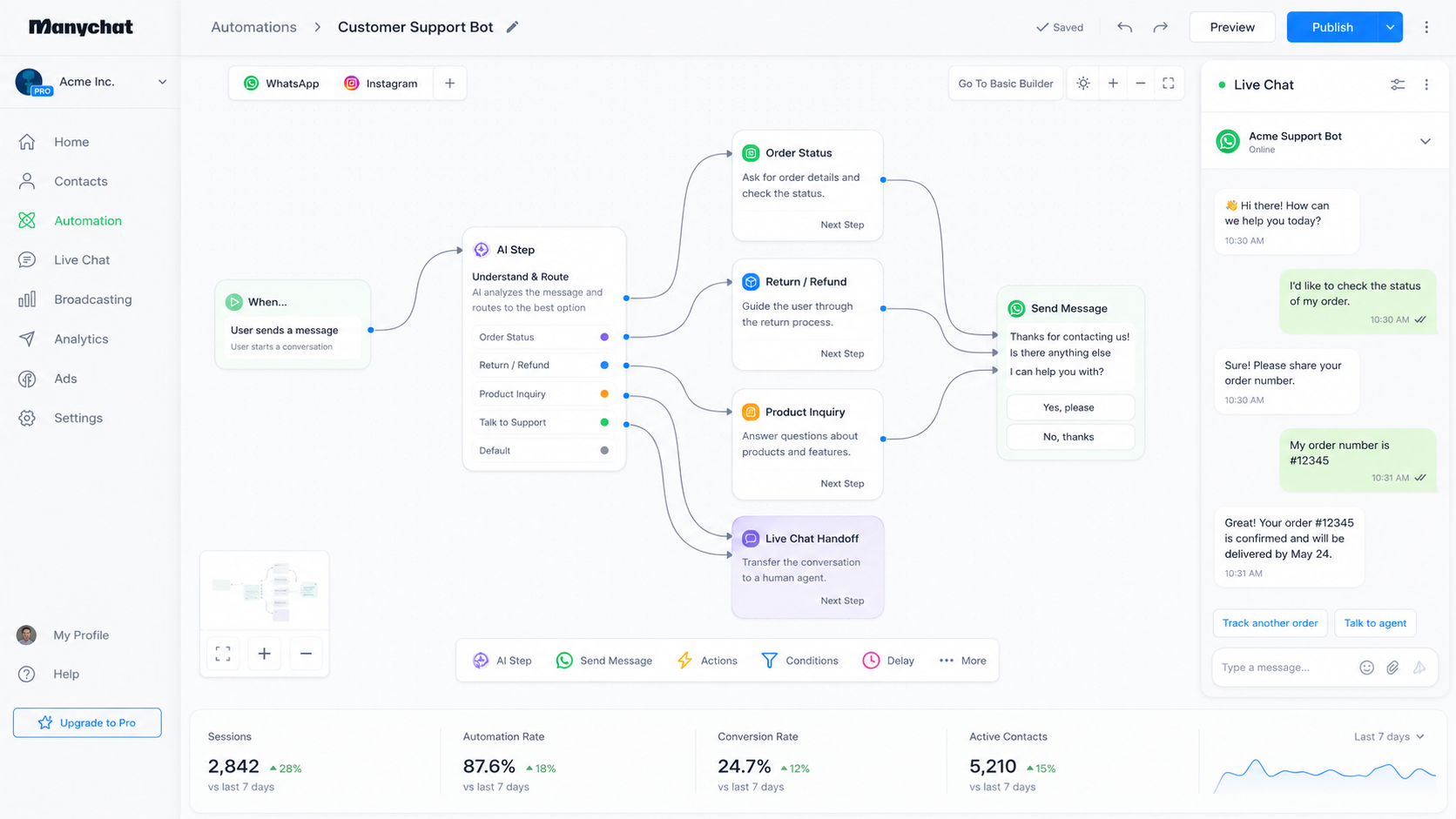The width and height of the screenshot is (1456, 819).
Task: Open Live Chat filter settings icon
Action: tap(1398, 84)
